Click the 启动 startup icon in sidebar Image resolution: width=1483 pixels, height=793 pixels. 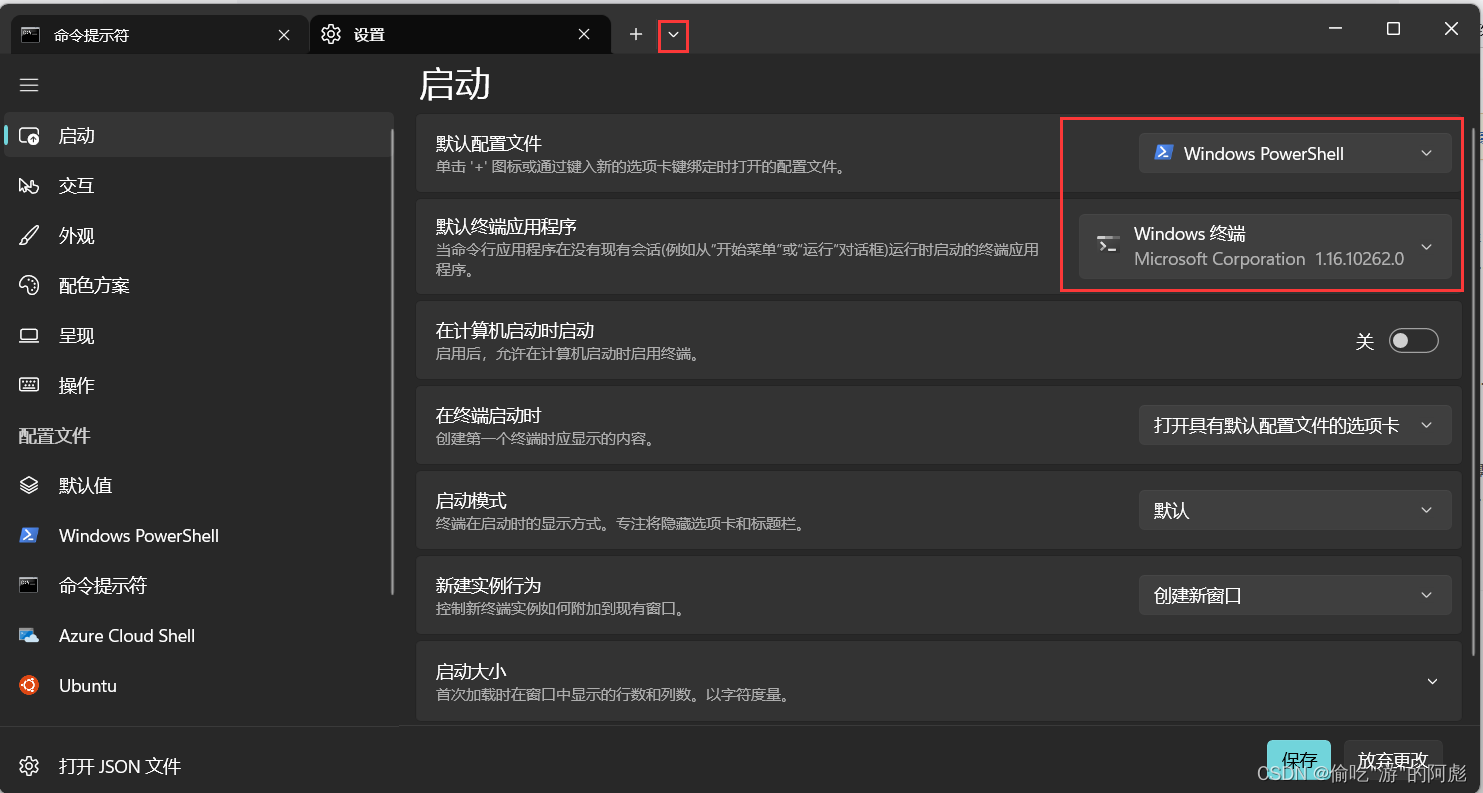(x=29, y=136)
